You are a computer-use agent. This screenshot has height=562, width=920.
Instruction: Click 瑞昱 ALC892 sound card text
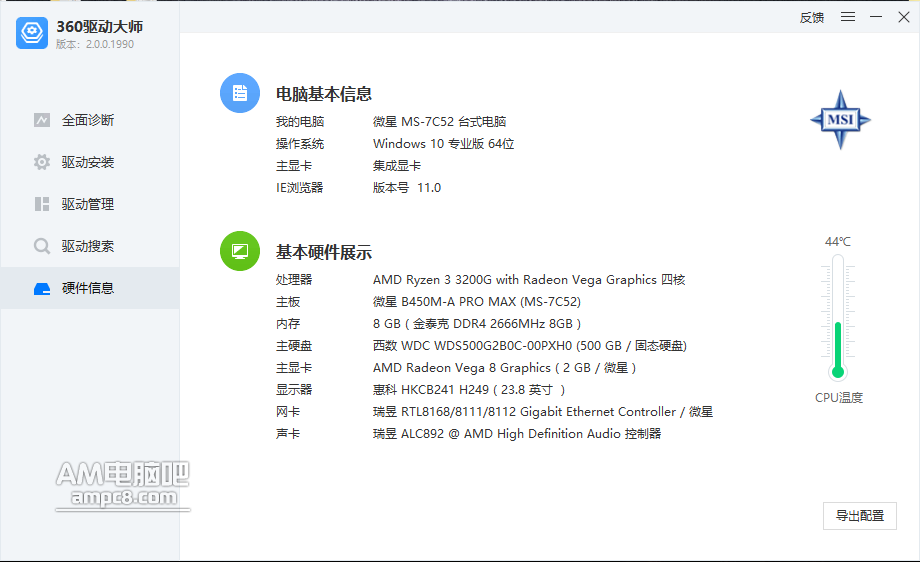click(x=517, y=434)
